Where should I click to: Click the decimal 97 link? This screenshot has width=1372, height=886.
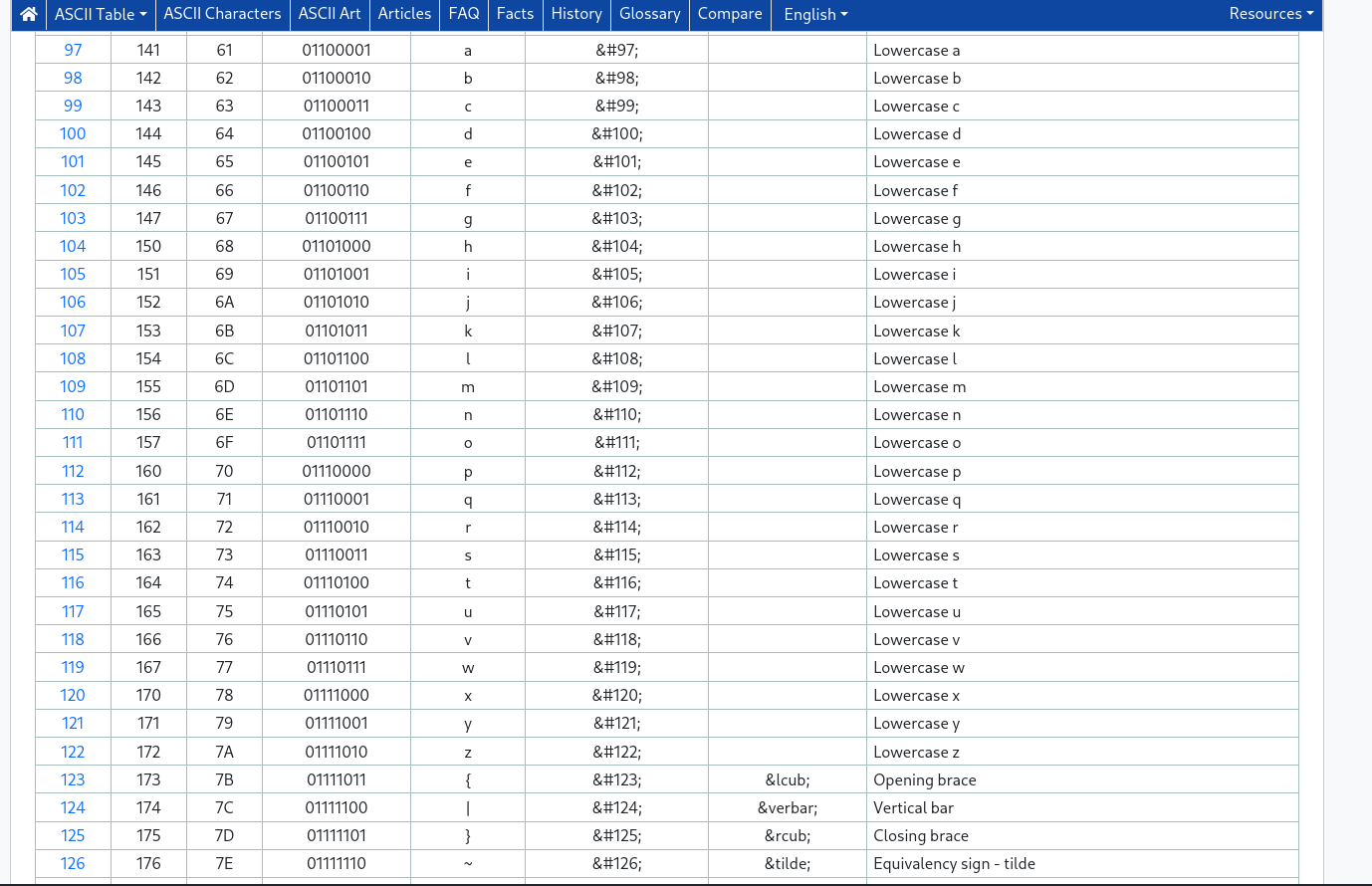pos(73,50)
